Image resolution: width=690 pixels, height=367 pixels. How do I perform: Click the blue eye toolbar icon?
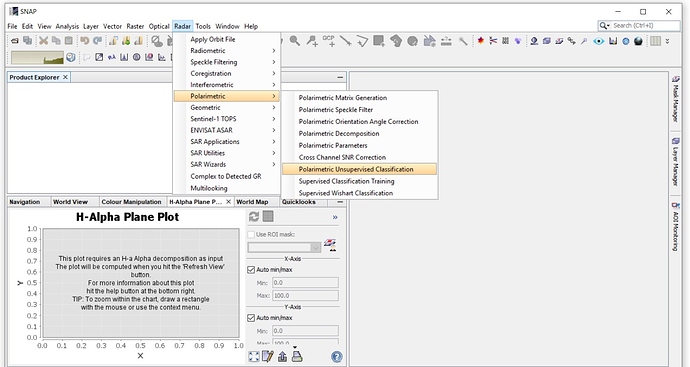click(x=598, y=41)
